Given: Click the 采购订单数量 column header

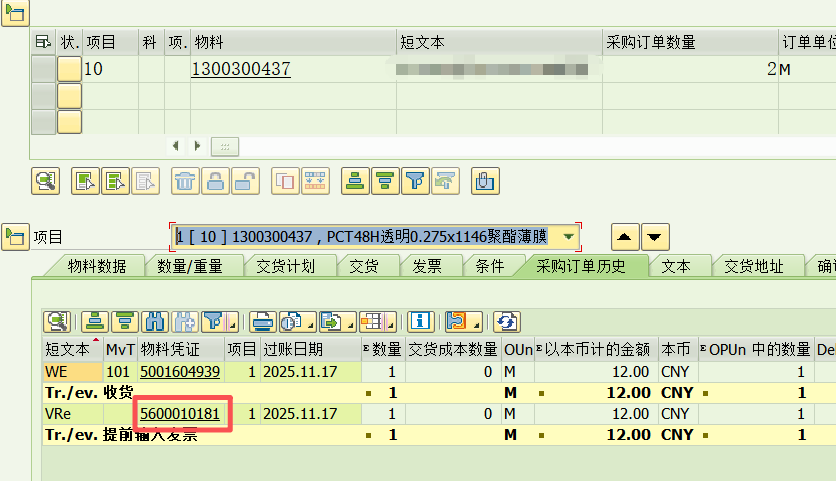Looking at the screenshot, I should pyautogui.click(x=690, y=42).
